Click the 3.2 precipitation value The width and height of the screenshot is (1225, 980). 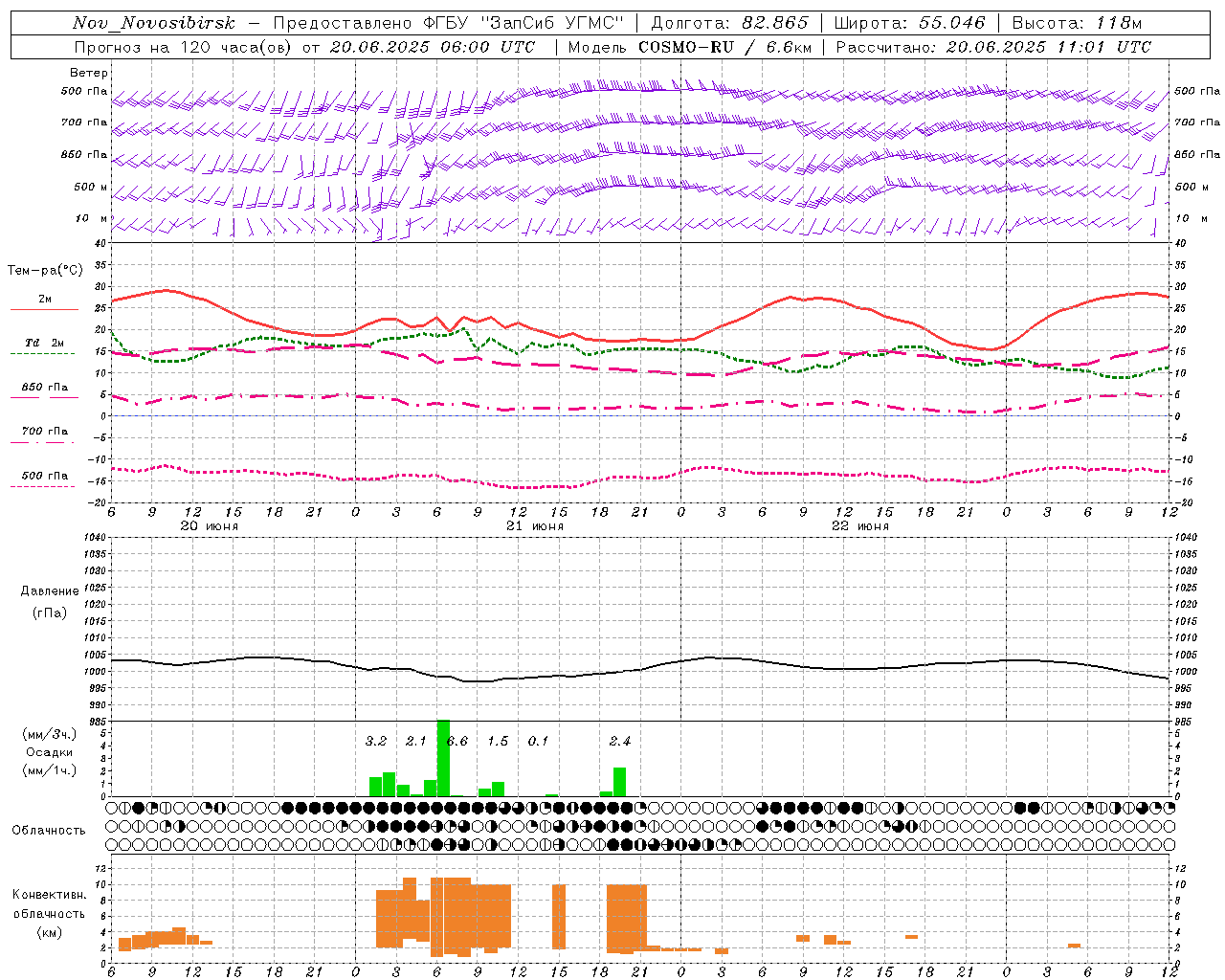(x=376, y=742)
